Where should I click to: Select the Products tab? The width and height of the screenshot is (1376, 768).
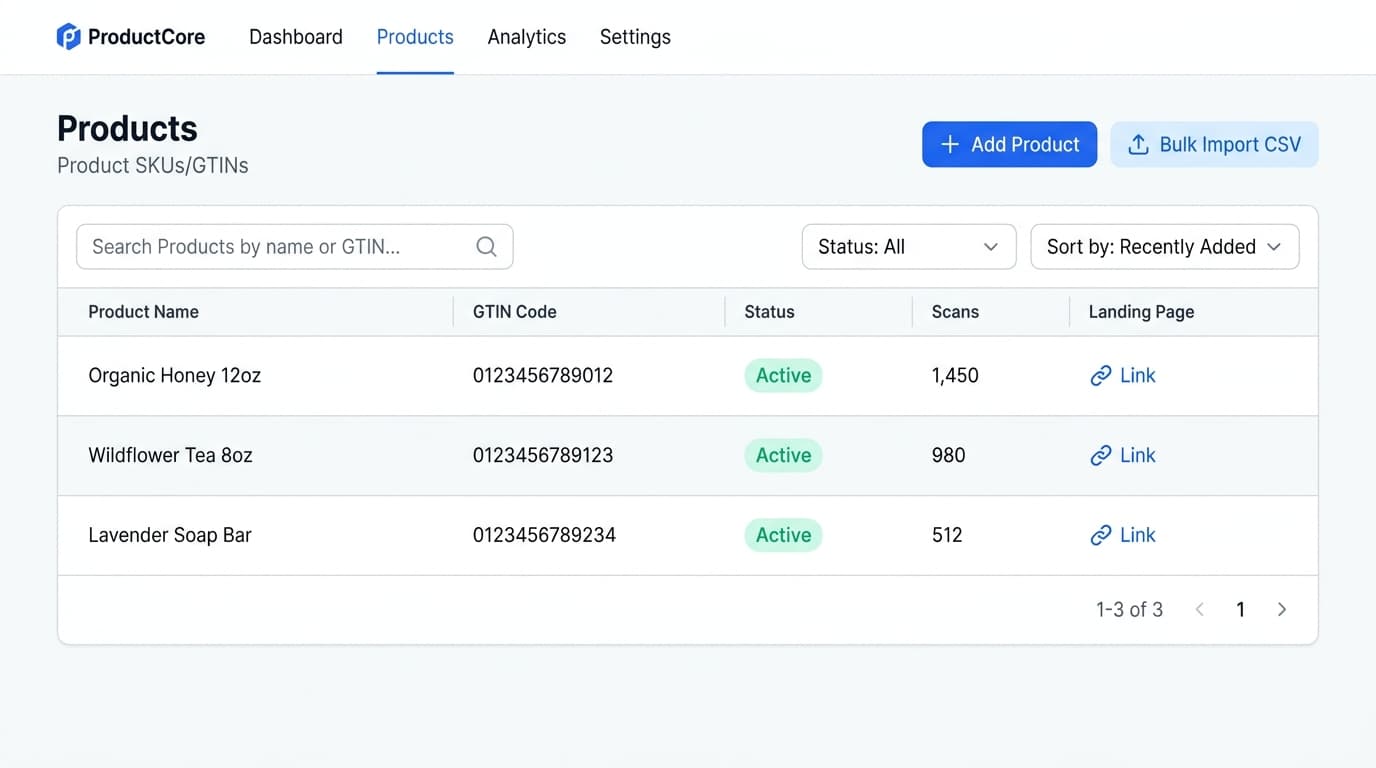pos(415,37)
